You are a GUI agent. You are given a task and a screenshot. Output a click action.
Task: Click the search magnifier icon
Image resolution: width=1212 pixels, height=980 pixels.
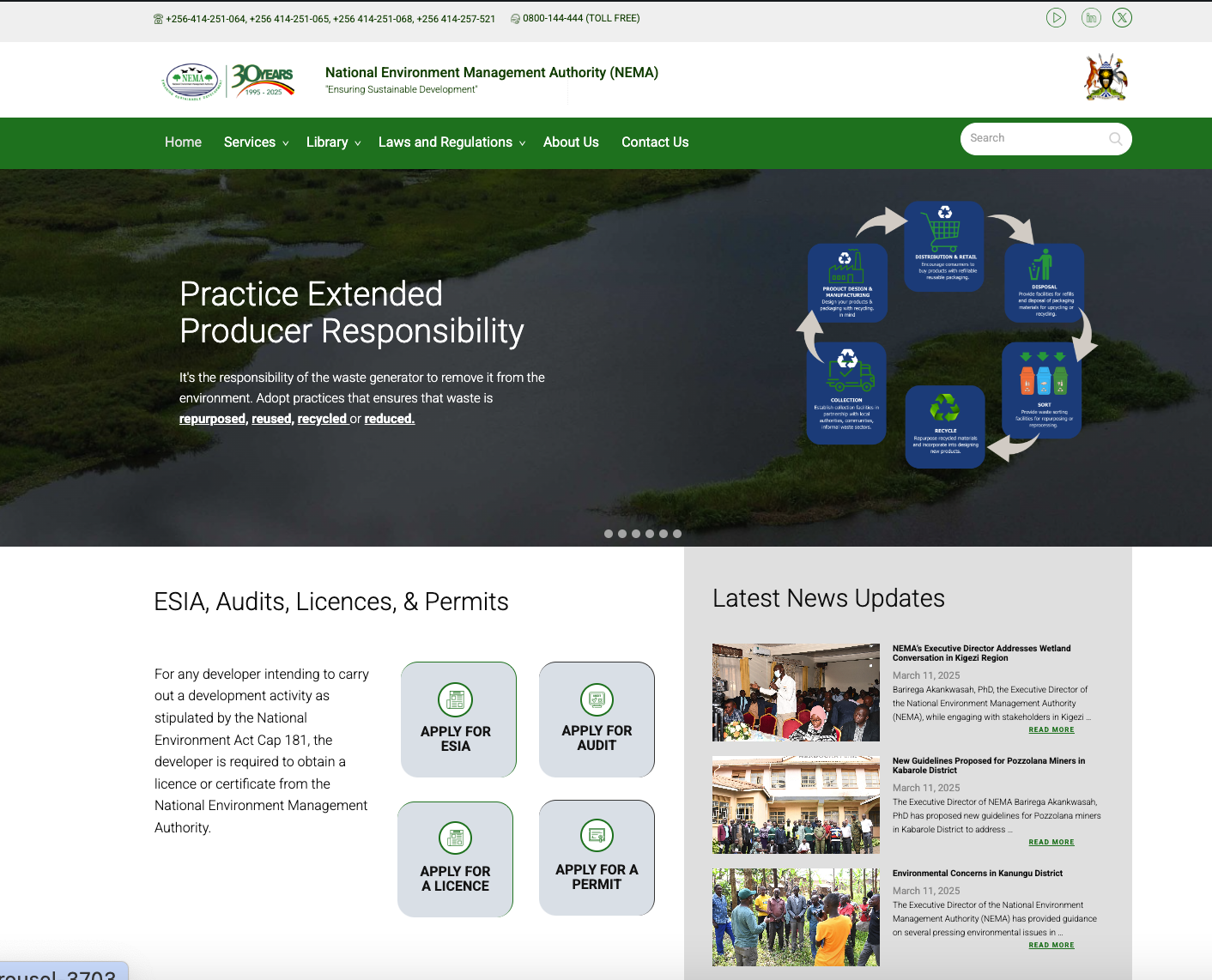[1115, 138]
